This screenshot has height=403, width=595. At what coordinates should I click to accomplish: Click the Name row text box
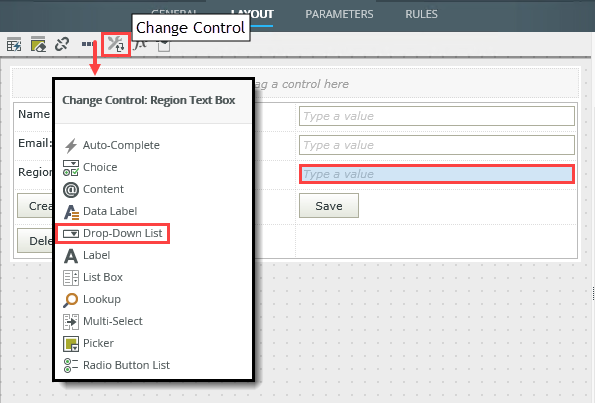click(437, 116)
